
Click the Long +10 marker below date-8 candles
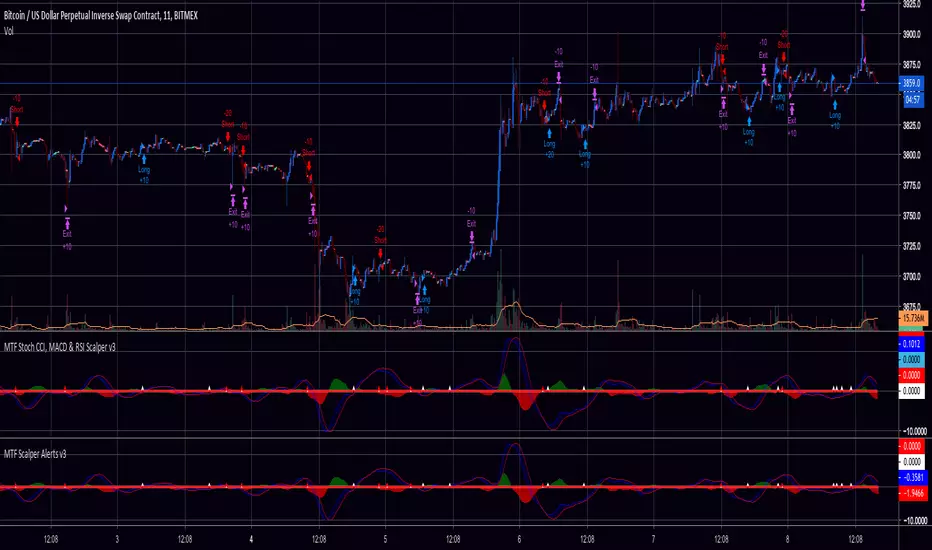coord(835,114)
